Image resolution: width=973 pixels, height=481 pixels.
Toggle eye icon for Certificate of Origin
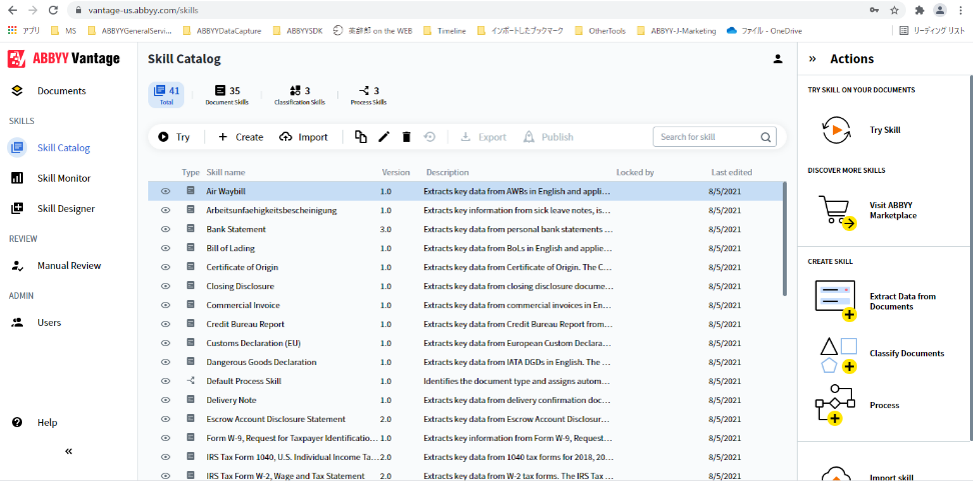(165, 267)
